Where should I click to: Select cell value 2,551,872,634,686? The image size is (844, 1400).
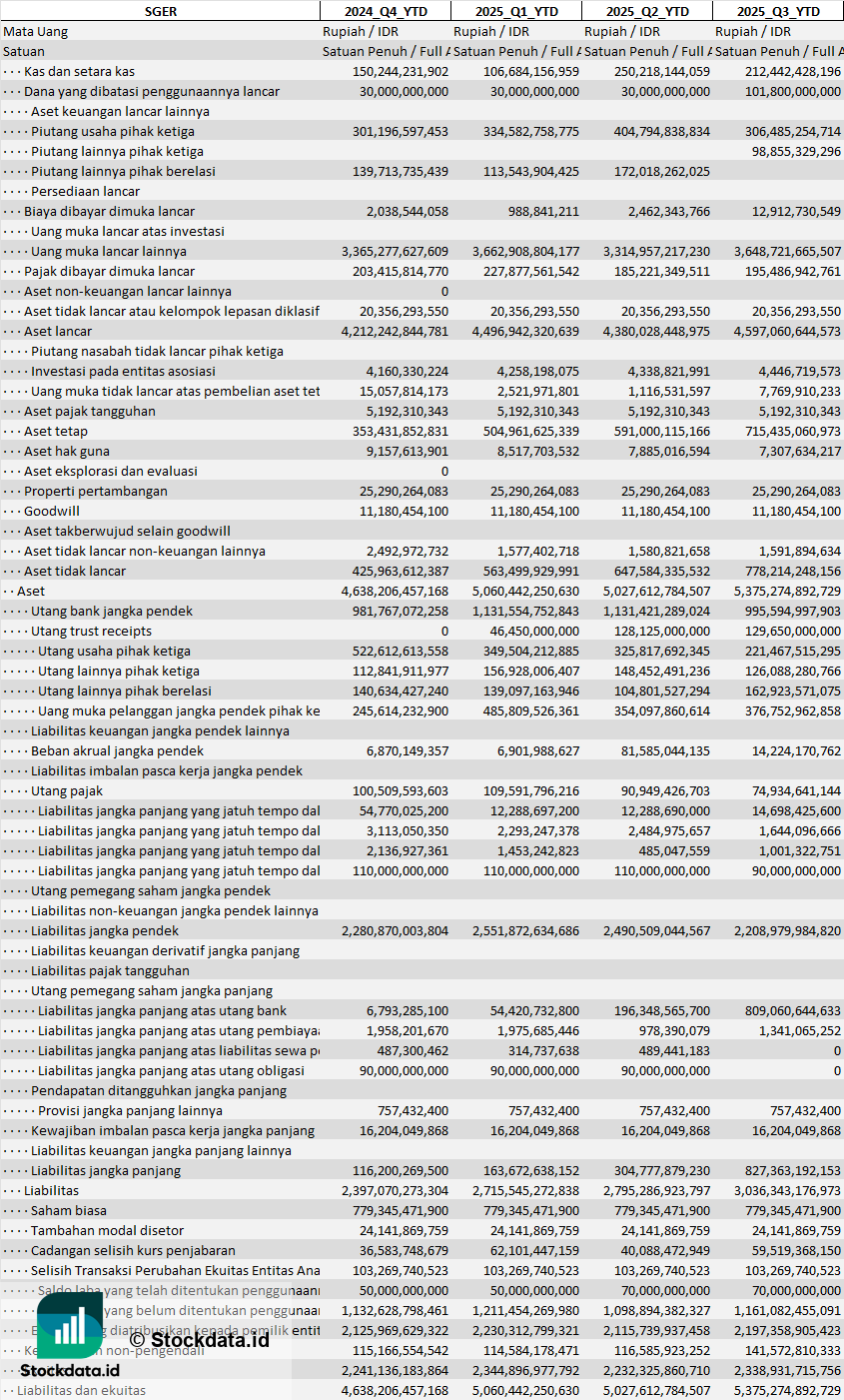coord(525,930)
